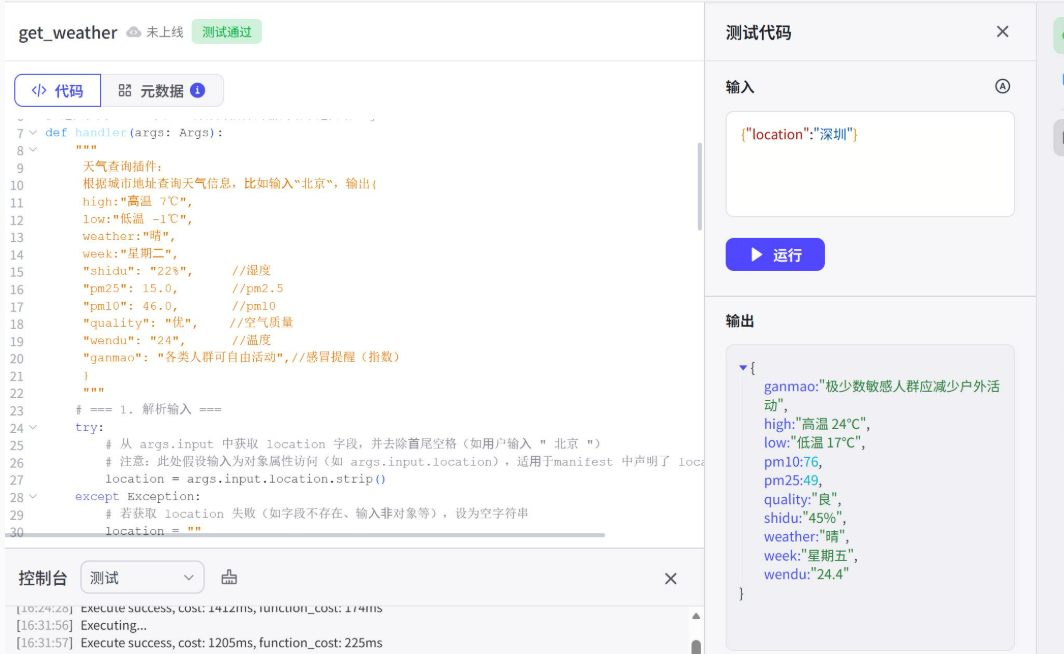Run the test with 运行 button
This screenshot has width=1064, height=654.
(775, 254)
